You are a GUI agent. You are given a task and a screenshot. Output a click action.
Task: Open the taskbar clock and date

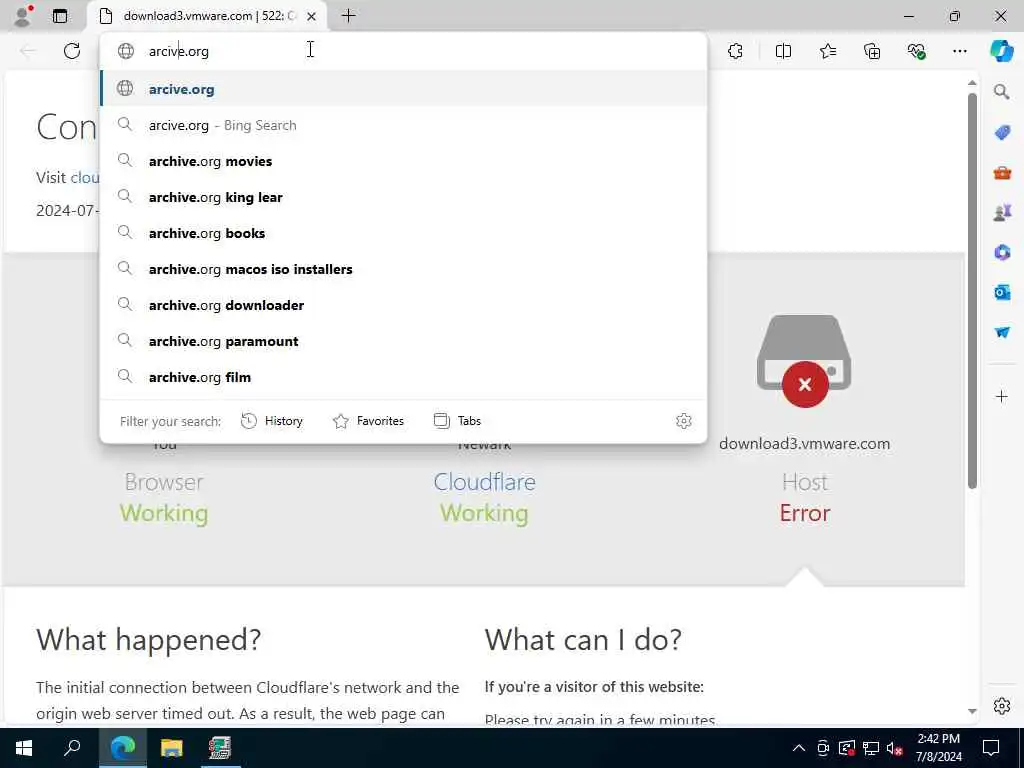pos(938,748)
